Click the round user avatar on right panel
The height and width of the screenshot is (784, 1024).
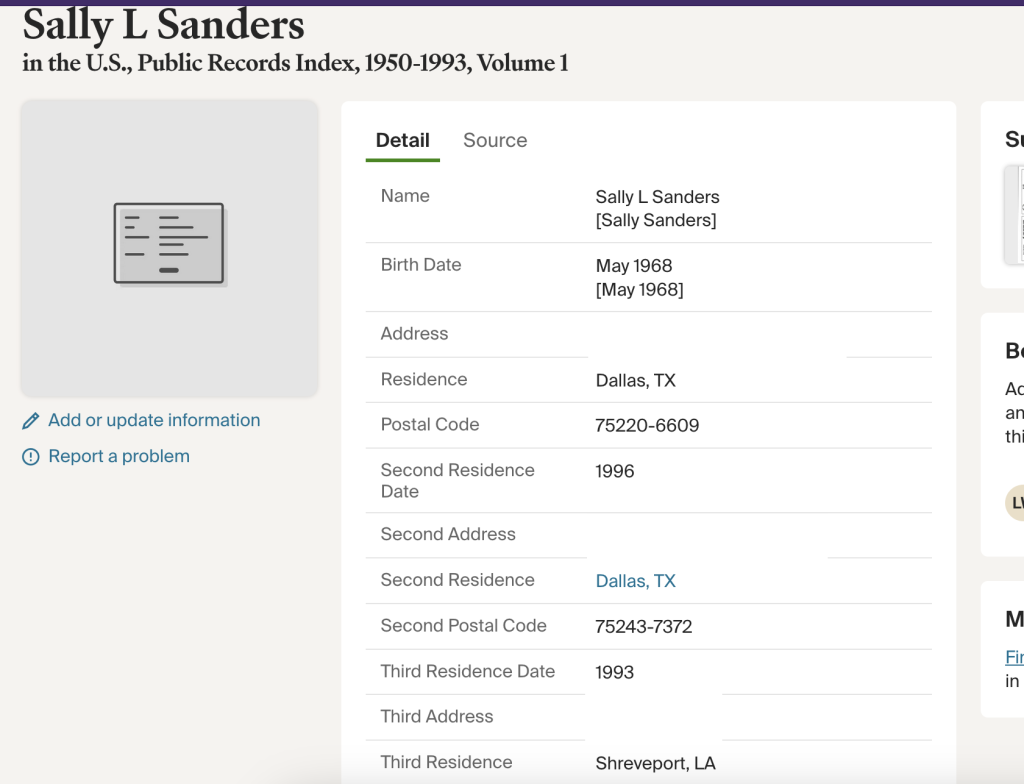(x=1015, y=502)
